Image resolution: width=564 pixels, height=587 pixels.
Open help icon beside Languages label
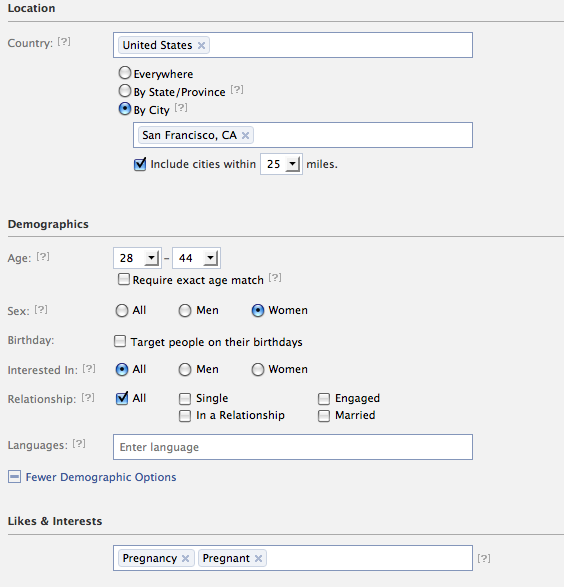click(79, 444)
